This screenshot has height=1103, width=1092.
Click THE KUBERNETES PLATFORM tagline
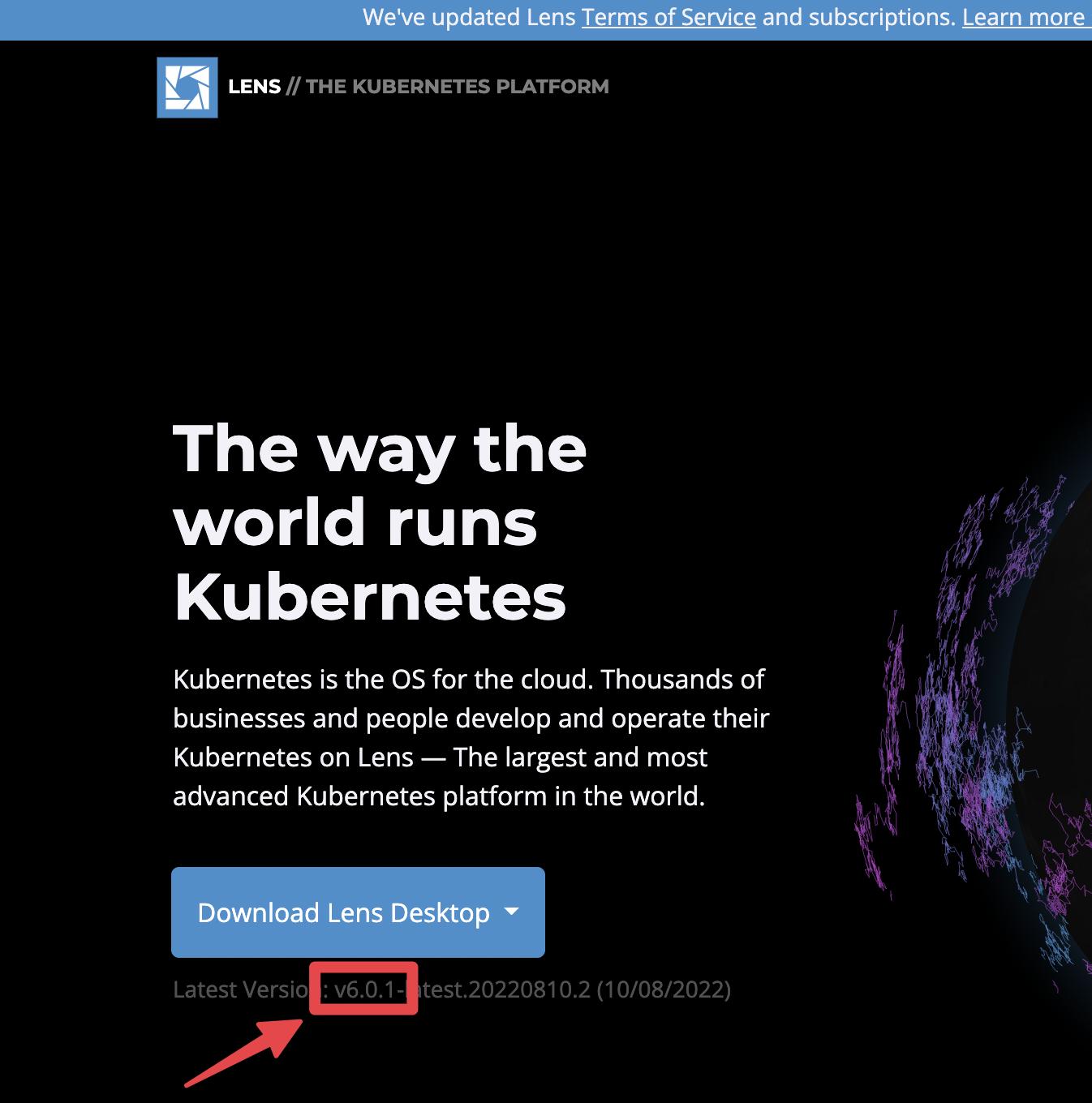(x=457, y=87)
